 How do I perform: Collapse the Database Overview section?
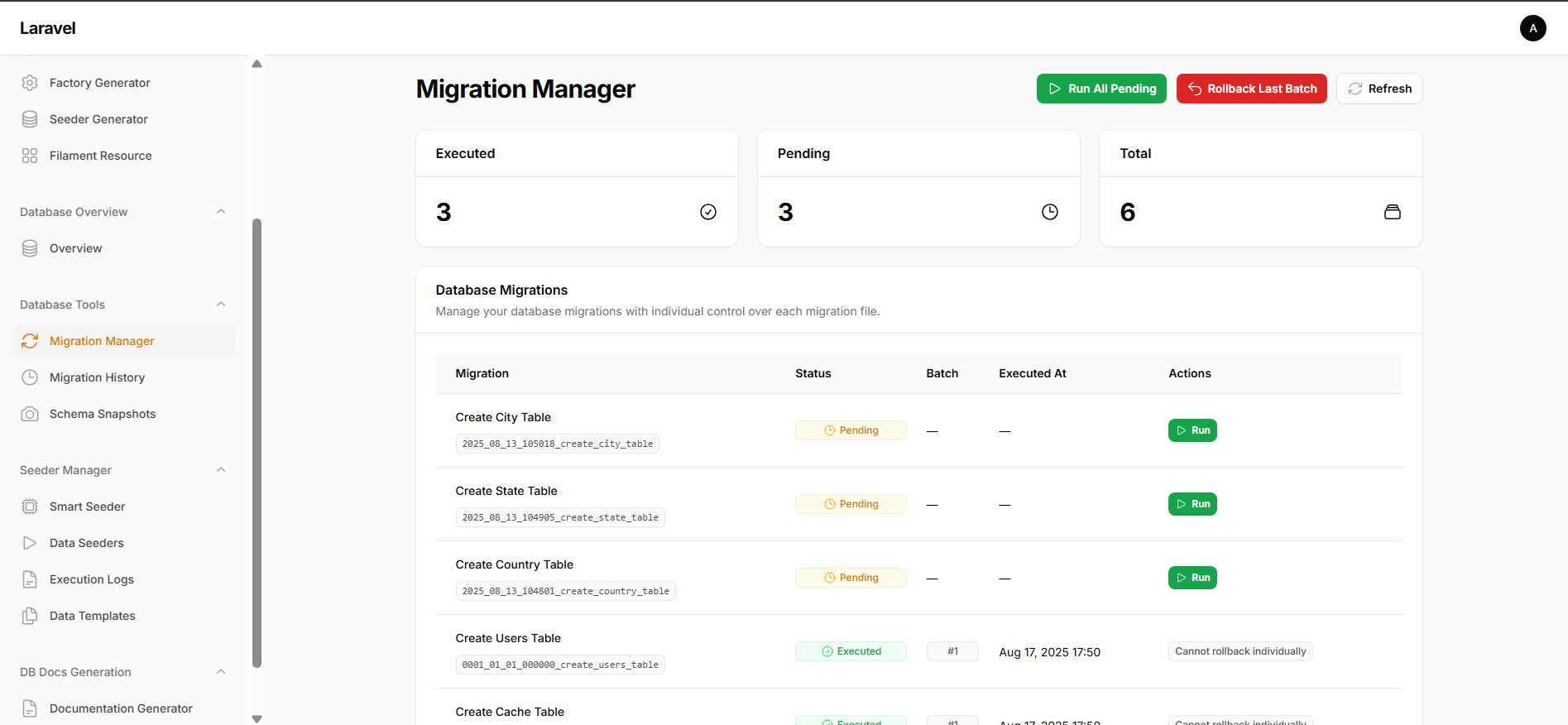click(221, 212)
